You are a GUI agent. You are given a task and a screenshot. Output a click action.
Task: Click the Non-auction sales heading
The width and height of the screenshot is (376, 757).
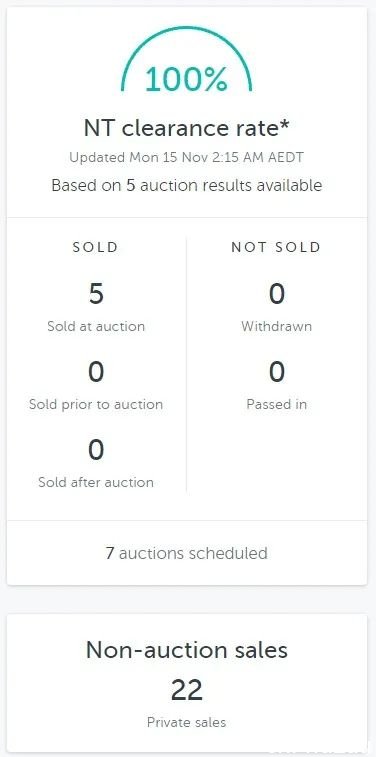[187, 650]
